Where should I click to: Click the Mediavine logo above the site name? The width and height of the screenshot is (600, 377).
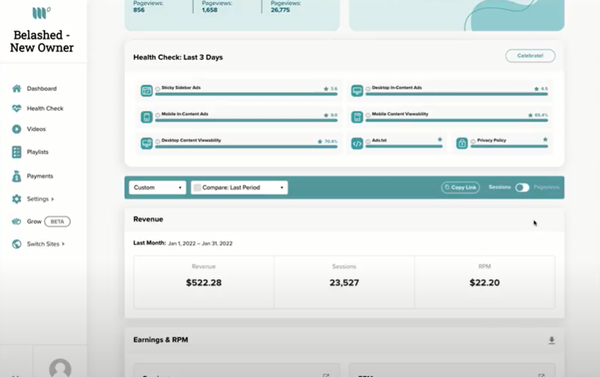tap(41, 13)
